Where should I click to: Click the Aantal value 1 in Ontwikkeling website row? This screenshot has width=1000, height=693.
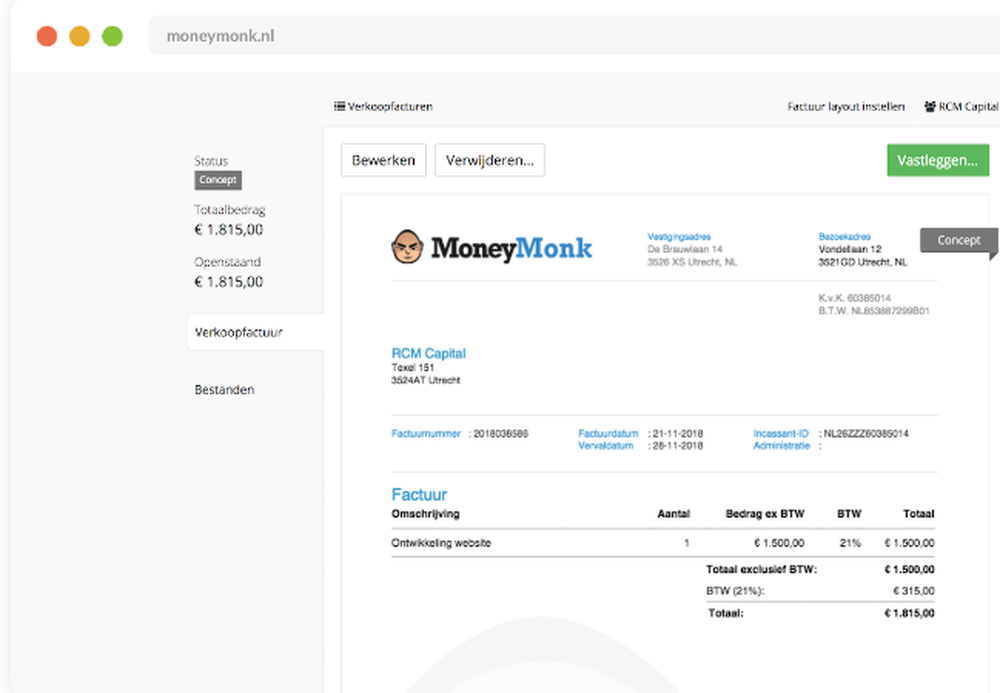point(687,543)
